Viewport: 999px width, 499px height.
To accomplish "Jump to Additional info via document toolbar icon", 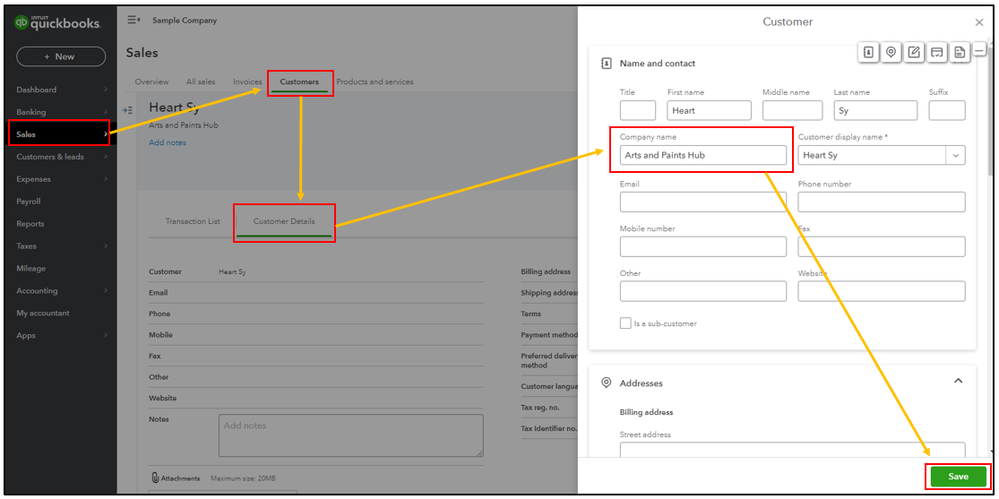I will click(x=959, y=53).
